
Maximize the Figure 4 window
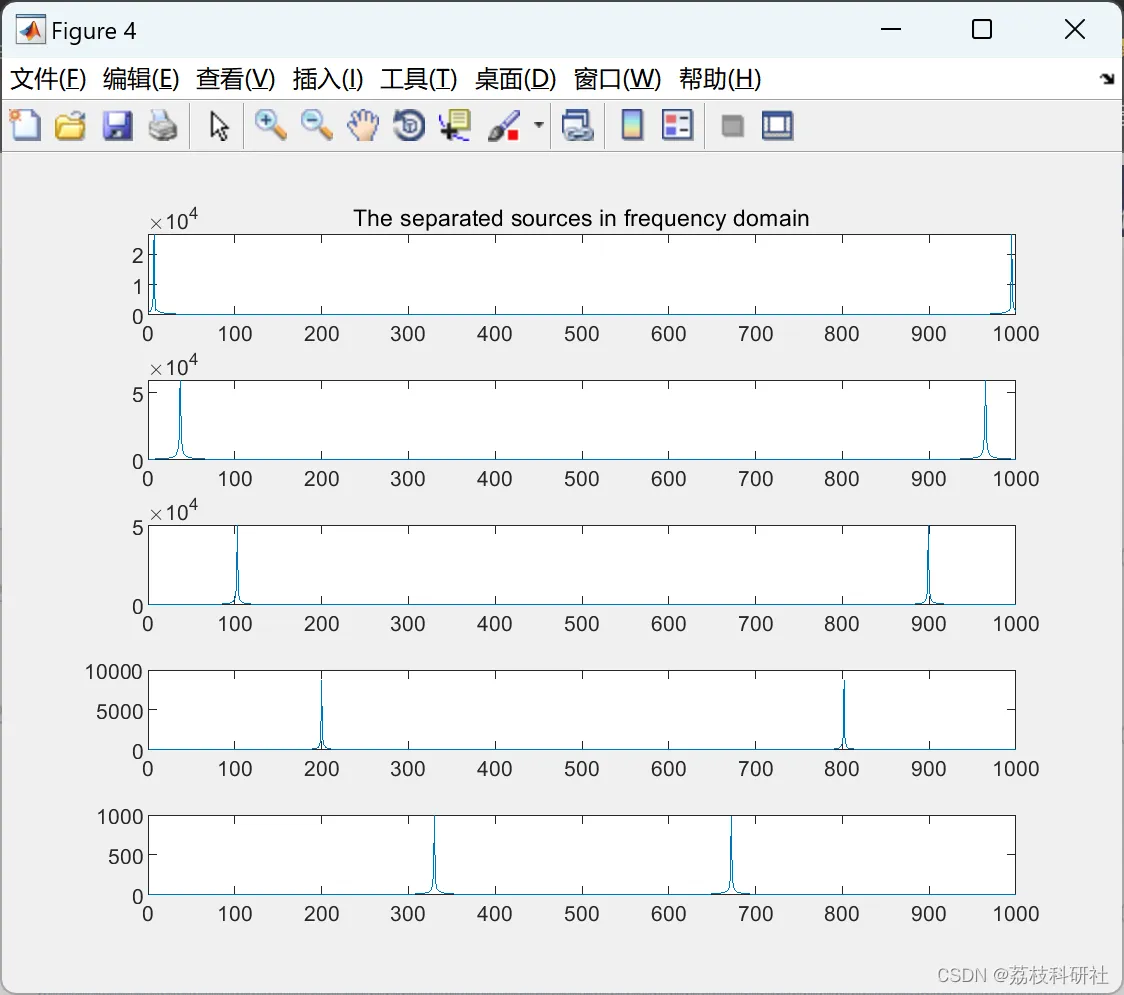(981, 29)
